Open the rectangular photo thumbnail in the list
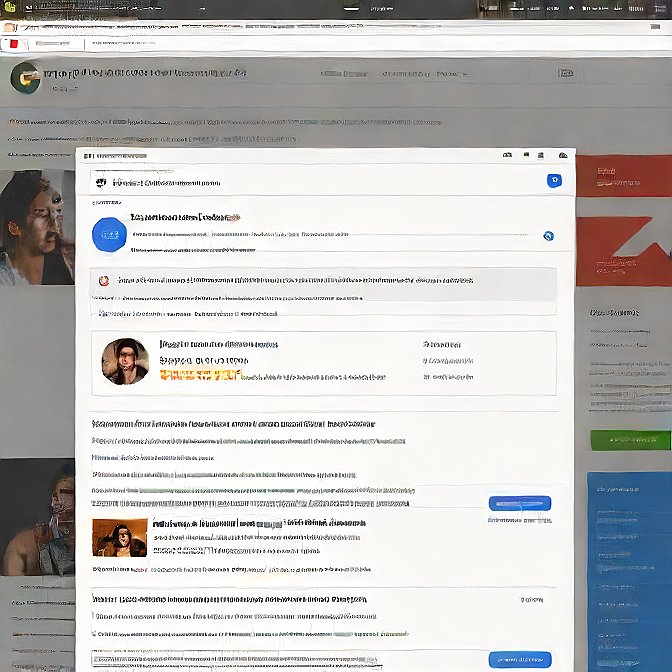 (x=119, y=537)
